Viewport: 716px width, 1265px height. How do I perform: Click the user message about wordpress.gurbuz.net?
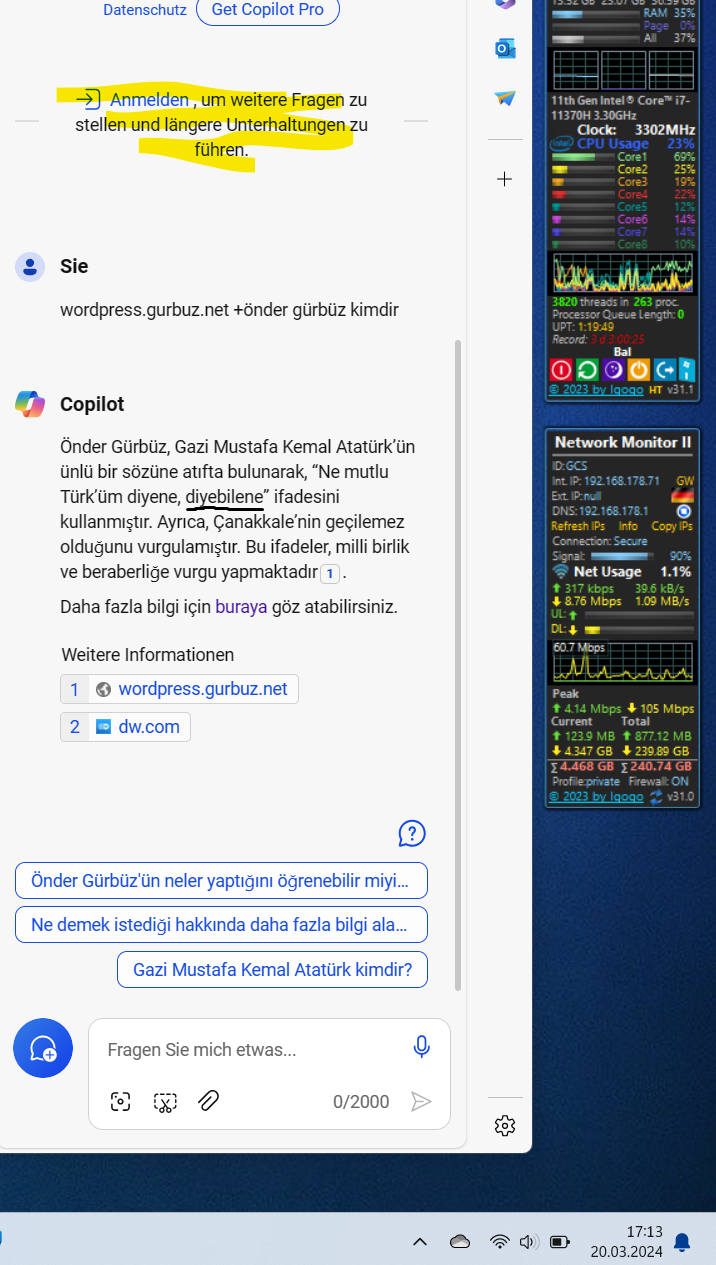coord(229,310)
